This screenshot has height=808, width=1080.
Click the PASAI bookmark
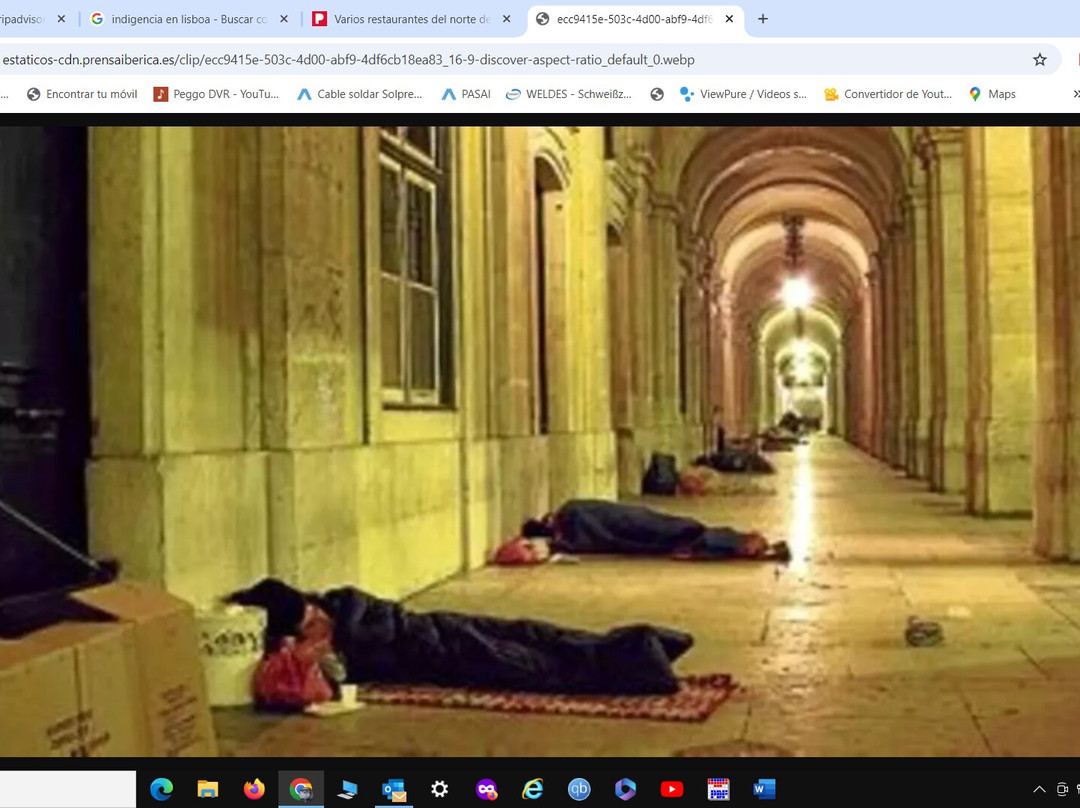click(x=466, y=94)
